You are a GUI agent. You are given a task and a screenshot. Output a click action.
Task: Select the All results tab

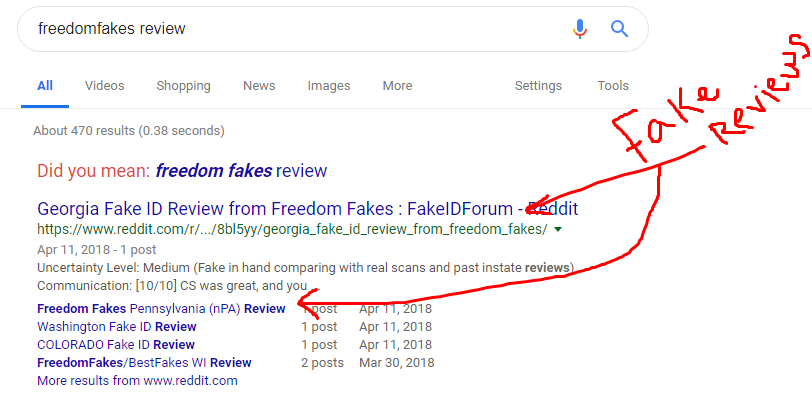tap(45, 85)
